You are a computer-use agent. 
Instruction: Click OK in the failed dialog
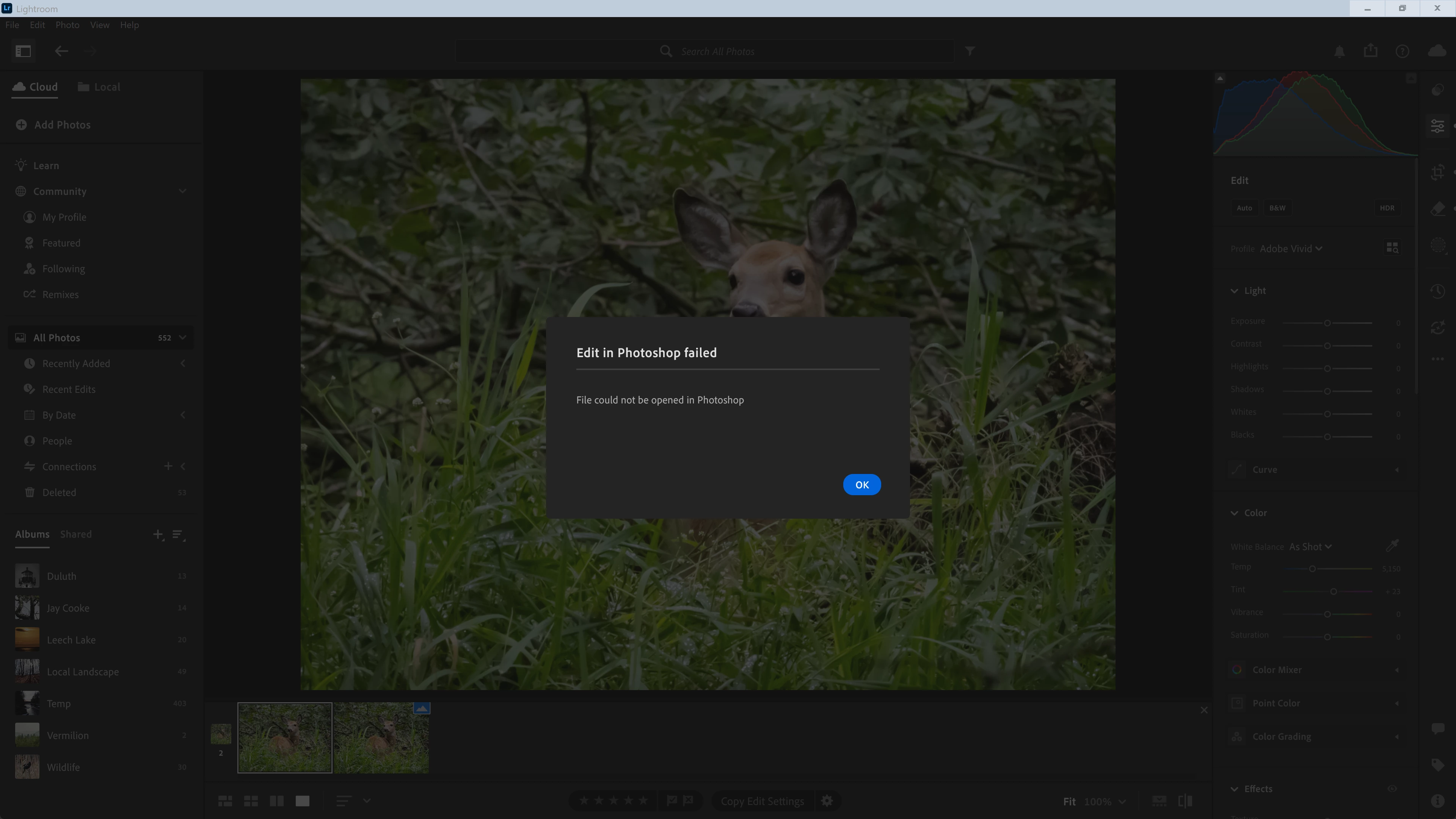pos(861,485)
